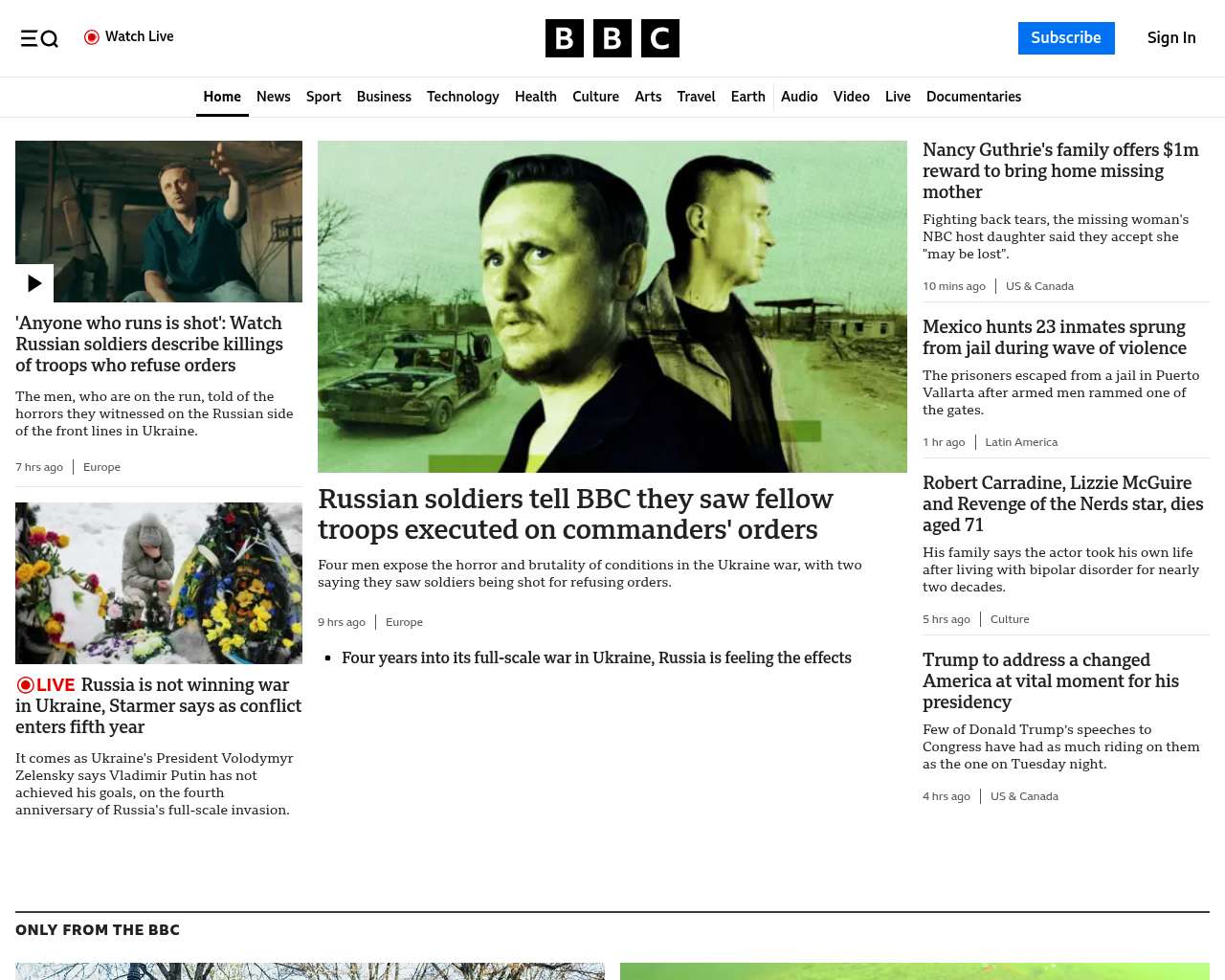
Task: Click "The prisoners escaped from a jail" summary
Action: pyautogui.click(x=1060, y=392)
